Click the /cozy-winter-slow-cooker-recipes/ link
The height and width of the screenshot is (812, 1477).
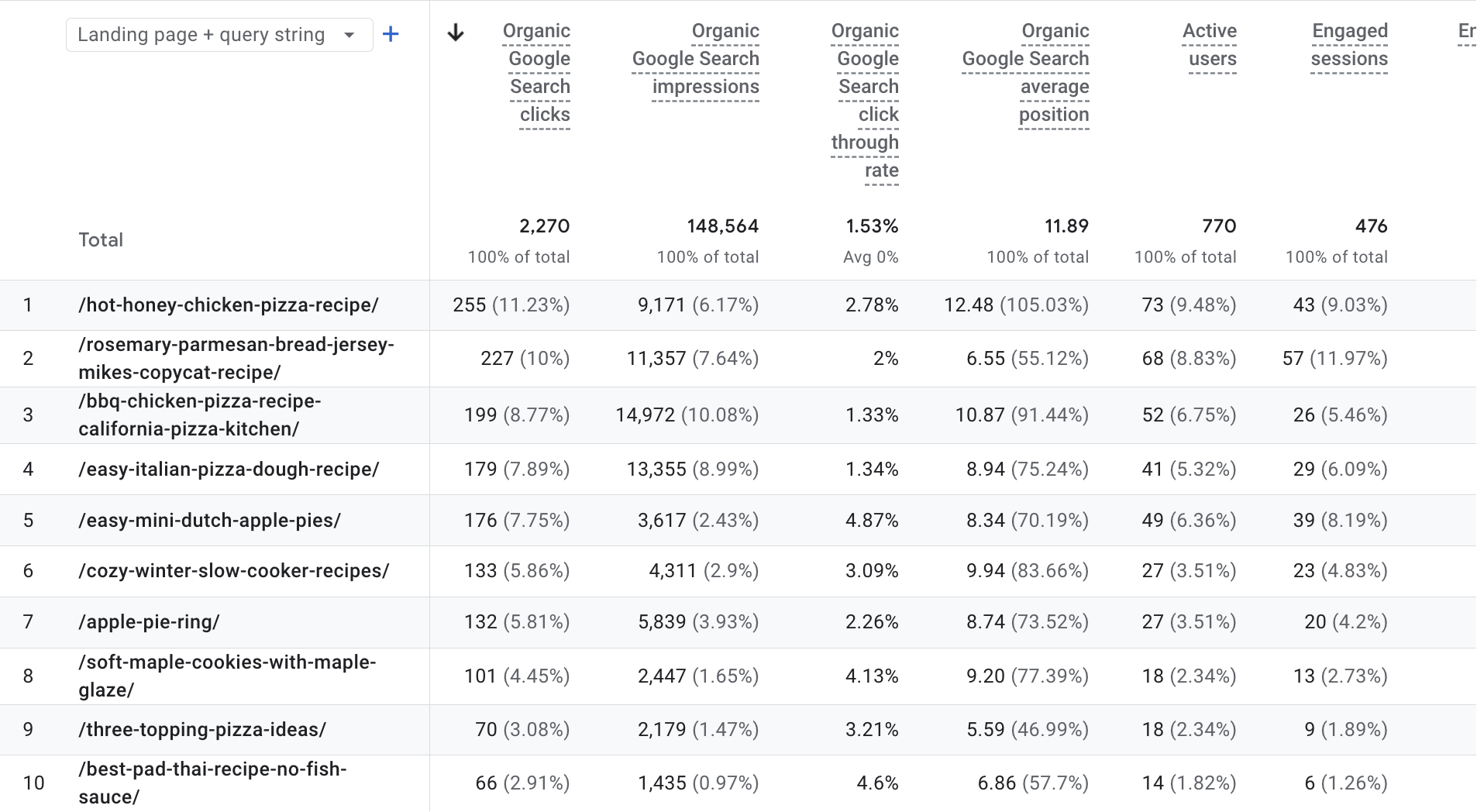[x=233, y=571]
